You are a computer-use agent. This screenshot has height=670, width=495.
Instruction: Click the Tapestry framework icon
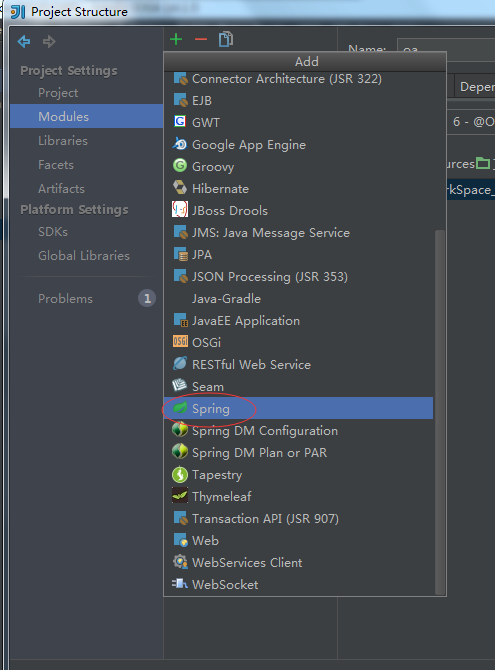pos(180,474)
